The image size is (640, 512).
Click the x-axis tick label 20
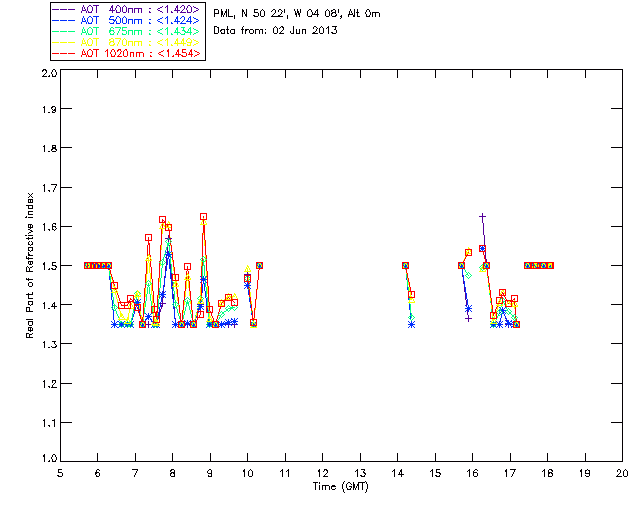pos(622,474)
